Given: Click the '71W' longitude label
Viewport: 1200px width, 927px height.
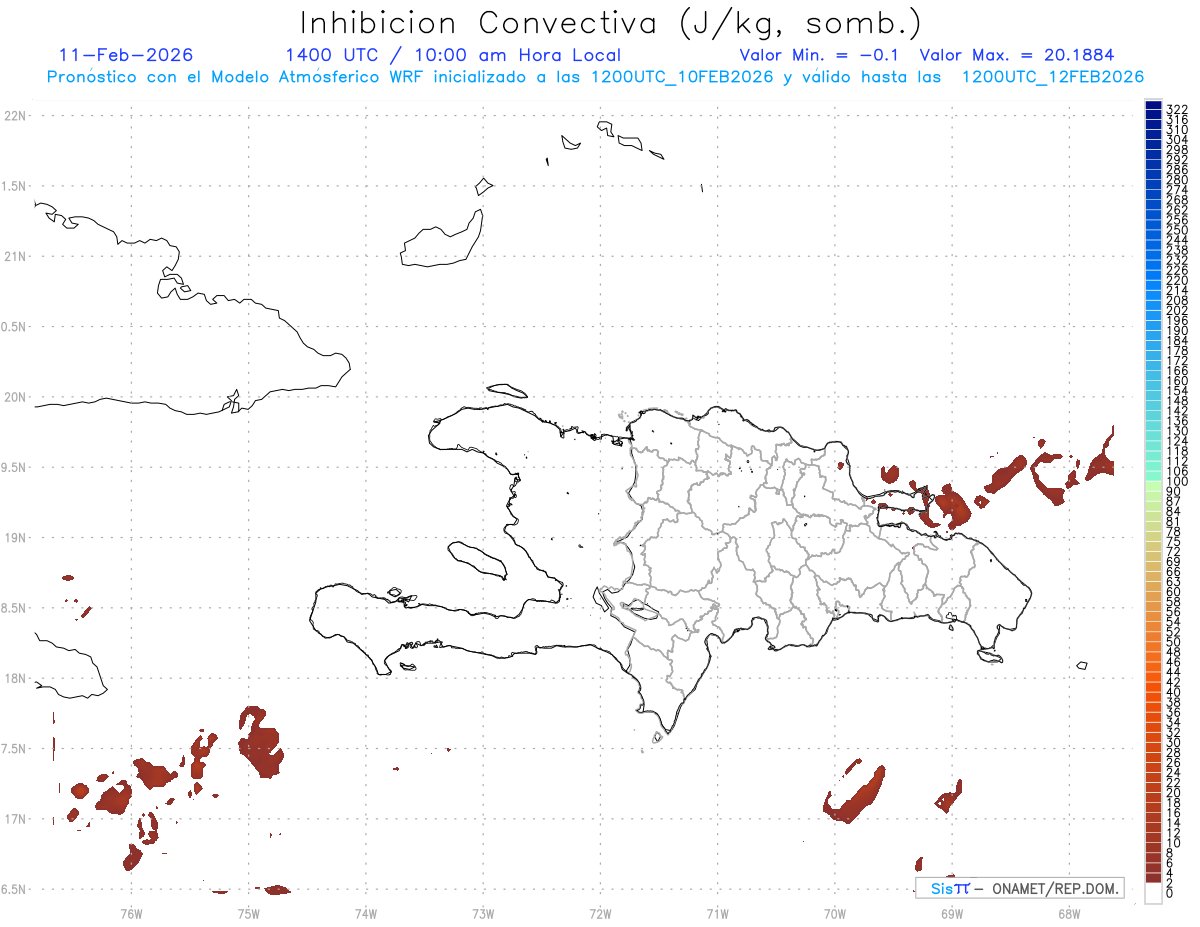Looking at the screenshot, I should coord(717,913).
